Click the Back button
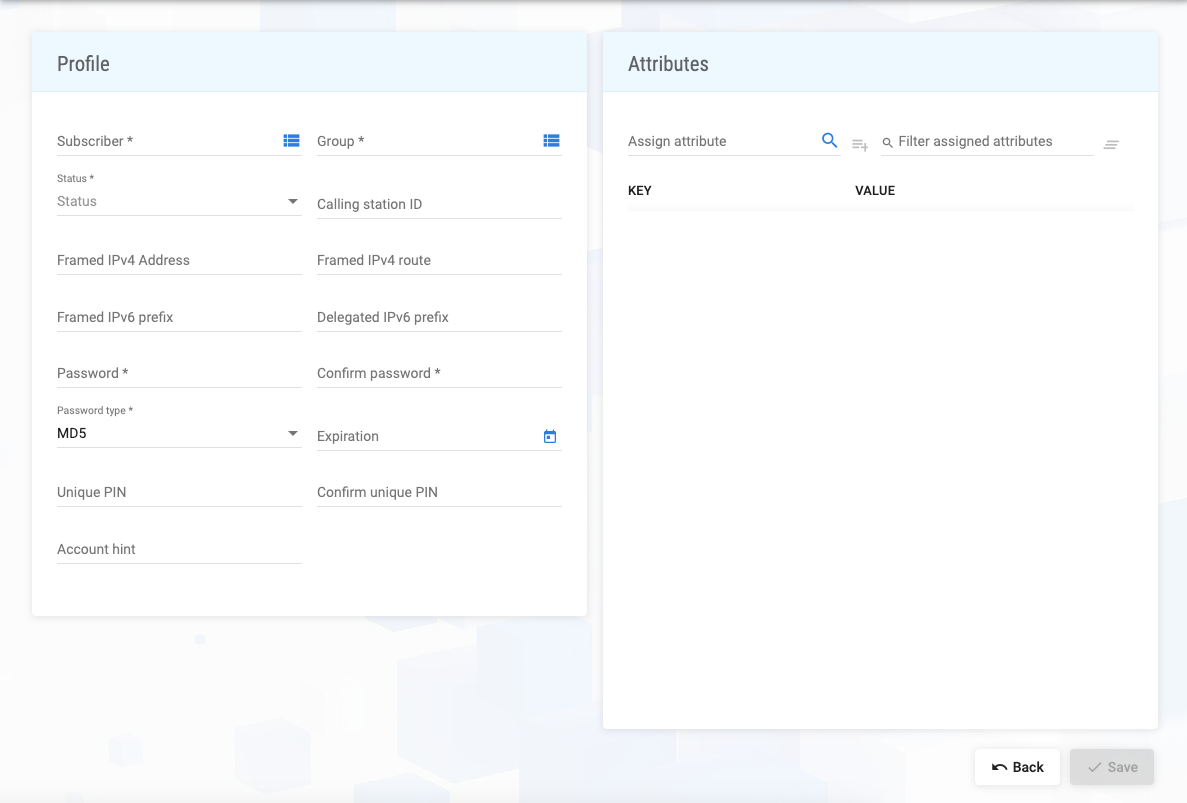Viewport: 1187px width, 803px height. click(x=1017, y=767)
